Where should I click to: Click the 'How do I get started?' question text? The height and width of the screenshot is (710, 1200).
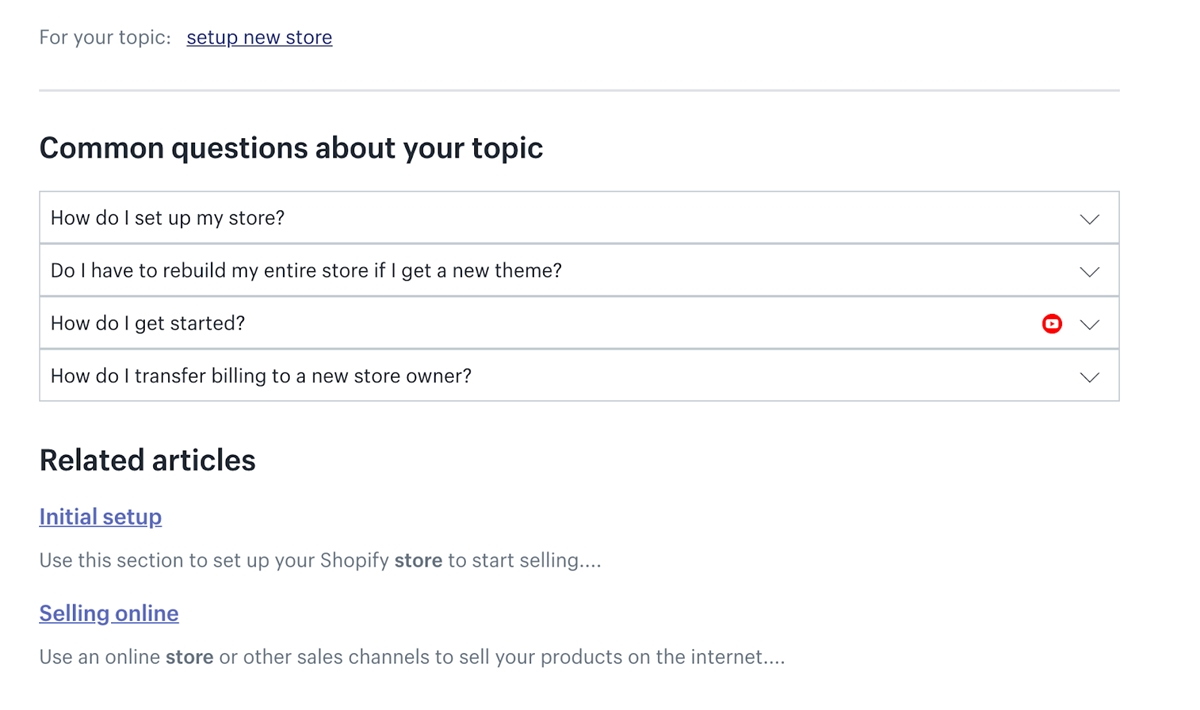tap(147, 323)
